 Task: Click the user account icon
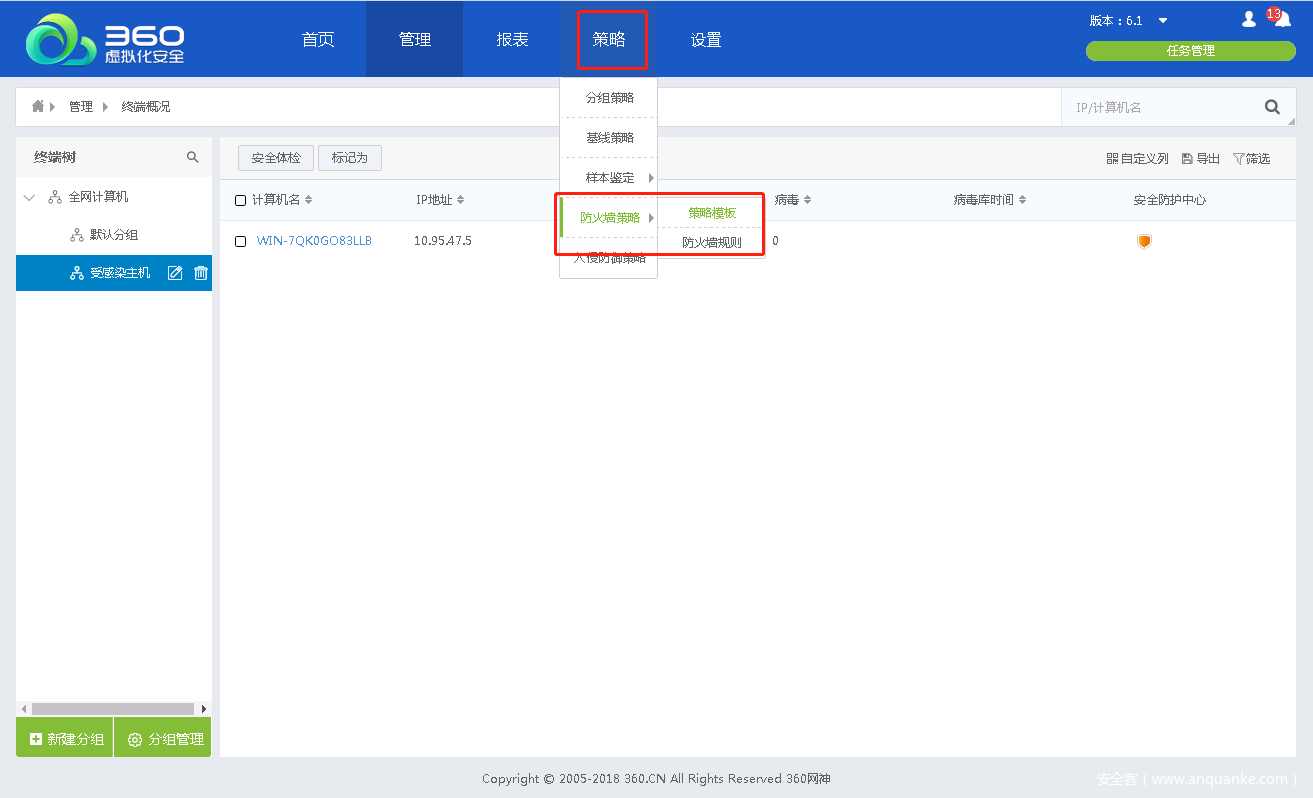(x=1248, y=19)
